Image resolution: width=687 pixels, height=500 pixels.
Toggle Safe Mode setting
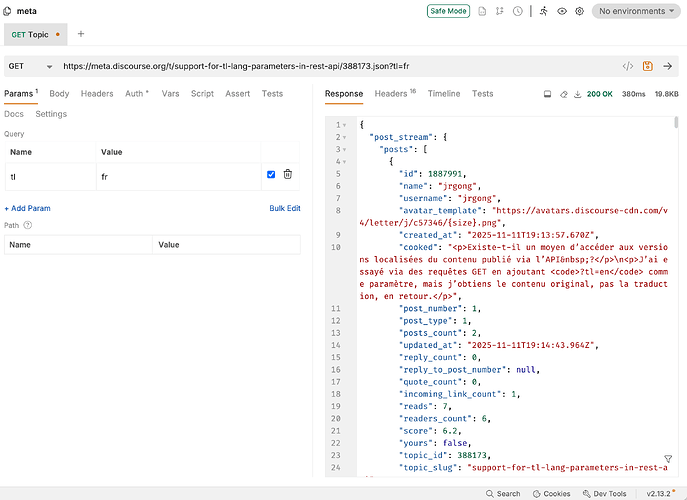(x=448, y=11)
